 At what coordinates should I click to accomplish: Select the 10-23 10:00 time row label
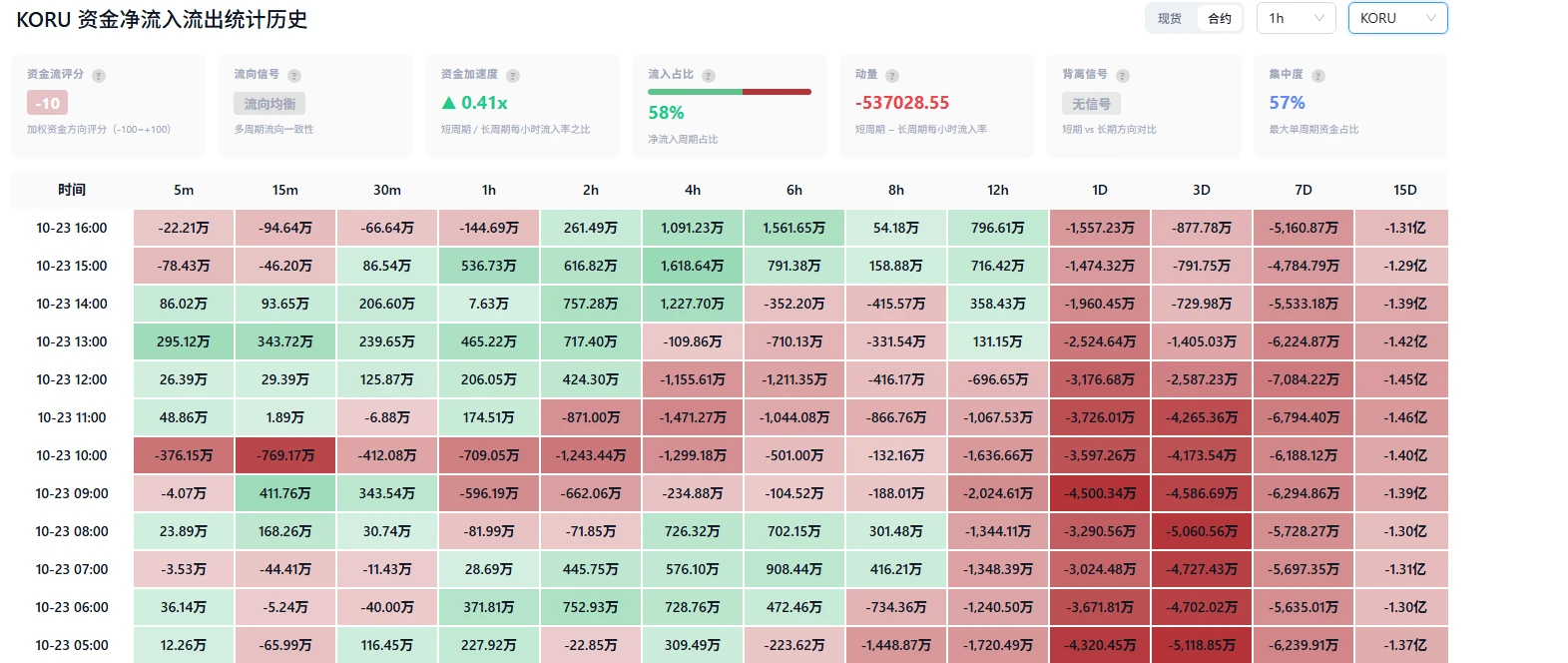coord(72,455)
